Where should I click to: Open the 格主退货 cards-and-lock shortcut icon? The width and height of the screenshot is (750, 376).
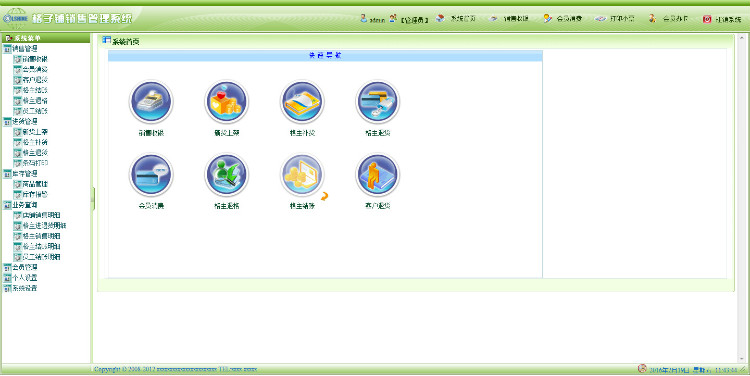(377, 102)
